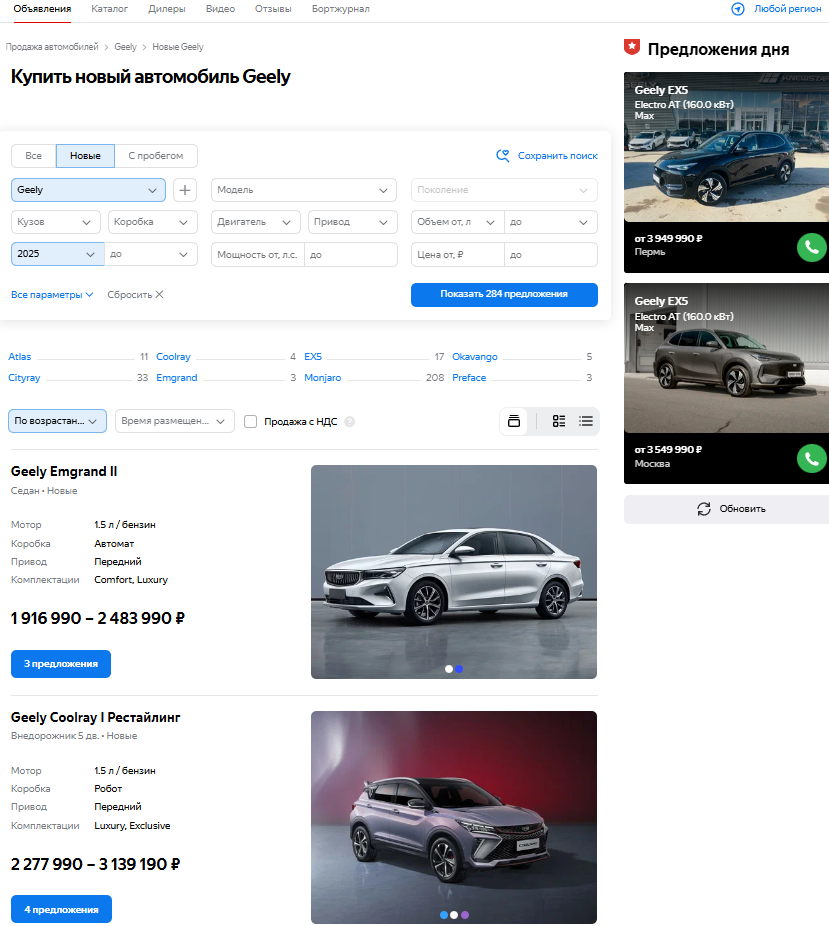The image size is (829, 926).
Task: Select the blue color dot on Emgrand photo
Action: click(459, 669)
